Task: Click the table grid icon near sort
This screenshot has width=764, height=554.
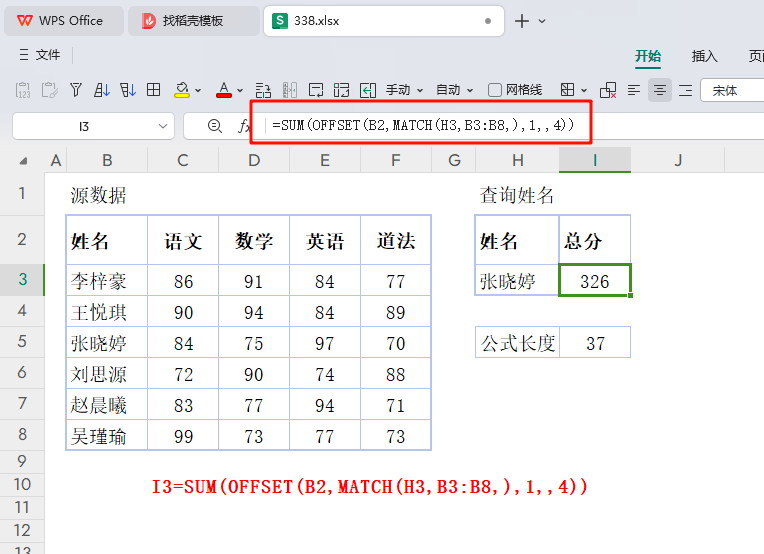Action: click(153, 90)
